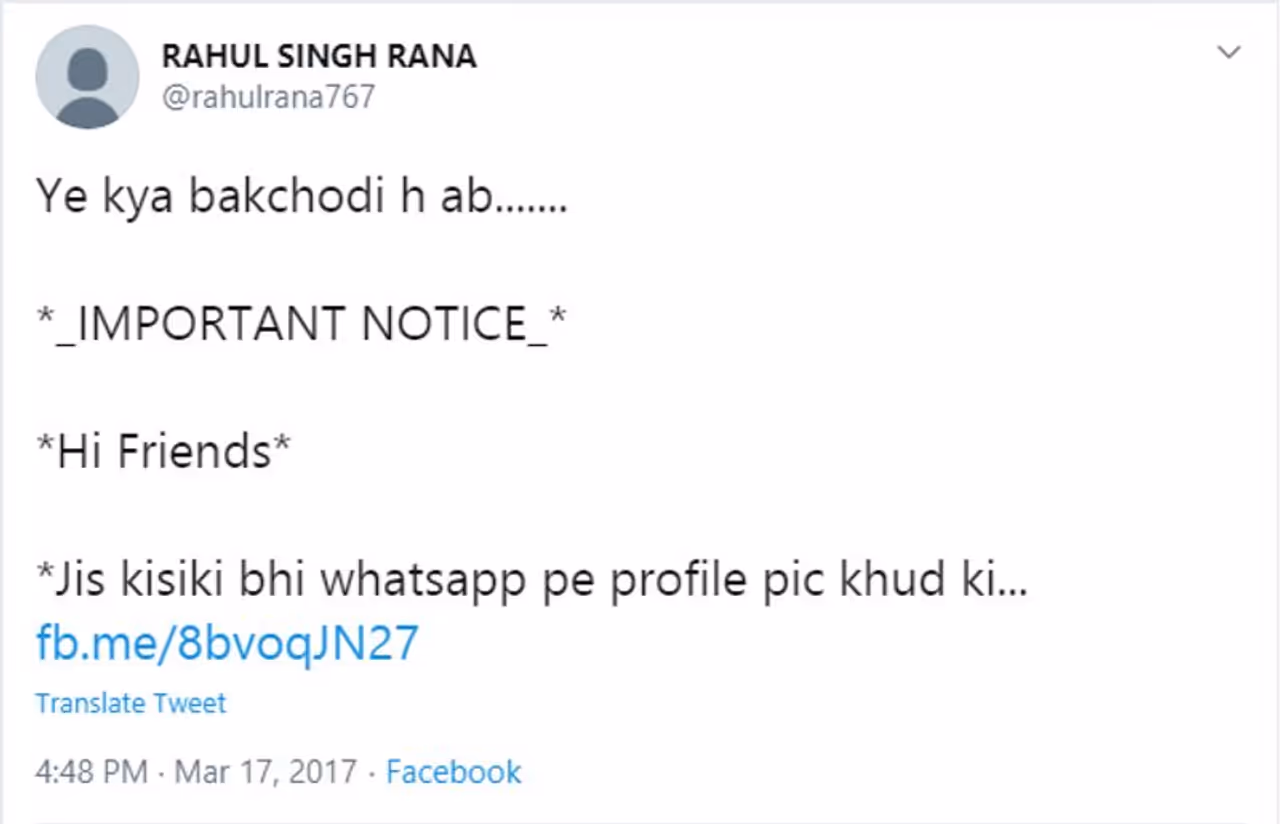Click the word "Friends" in the tweet
The width and height of the screenshot is (1280, 824).
196,452
